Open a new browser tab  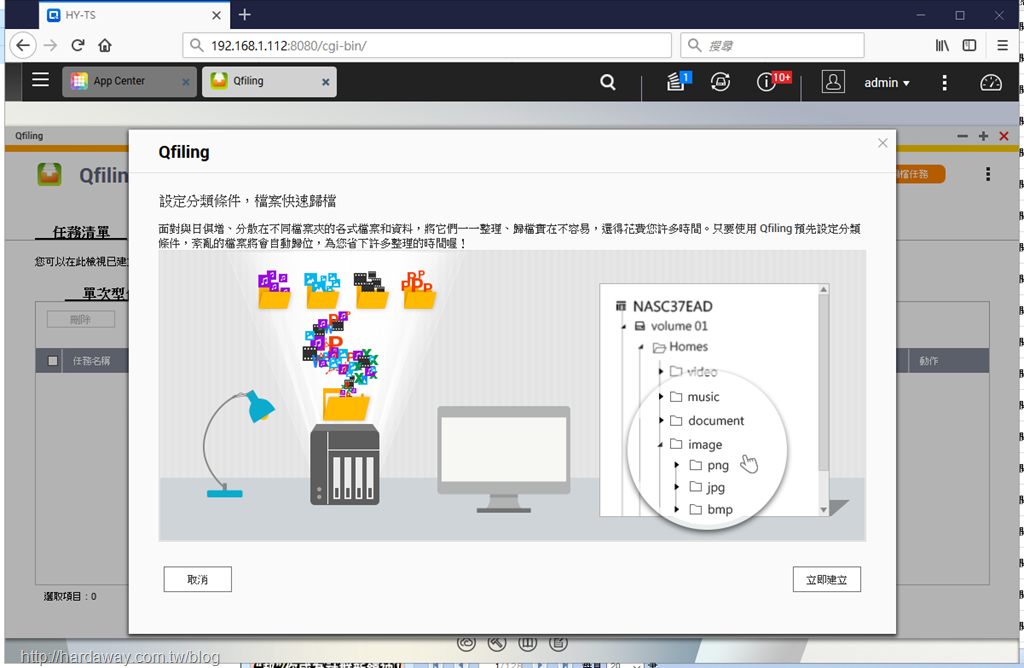click(x=244, y=14)
